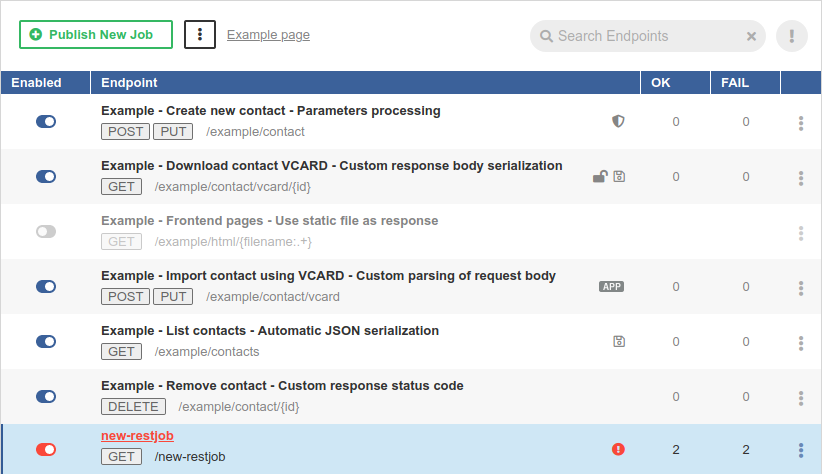Click the exclamation alert icon beside search box
This screenshot has width=822, height=474.
click(x=791, y=36)
